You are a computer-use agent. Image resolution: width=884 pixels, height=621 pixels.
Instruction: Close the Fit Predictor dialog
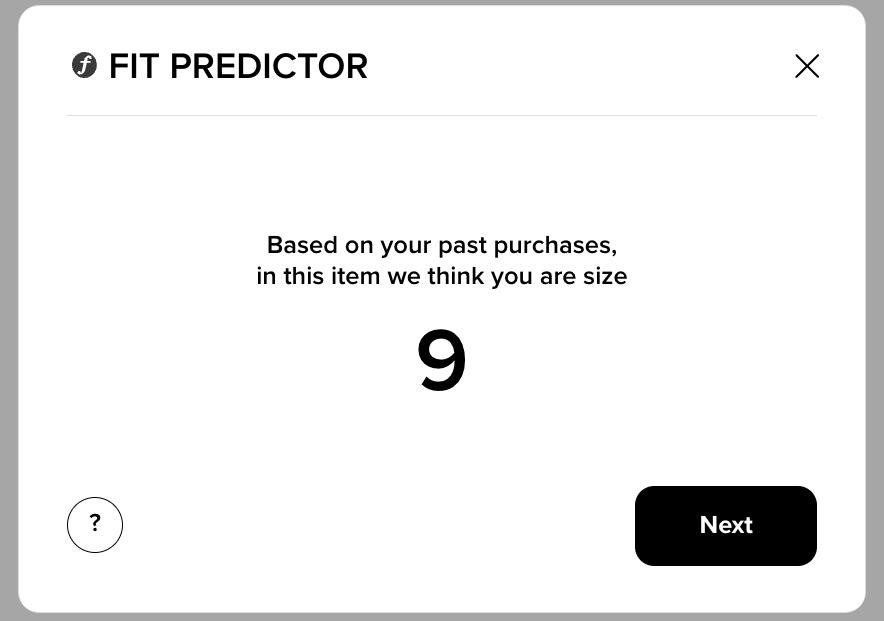pyautogui.click(x=807, y=66)
